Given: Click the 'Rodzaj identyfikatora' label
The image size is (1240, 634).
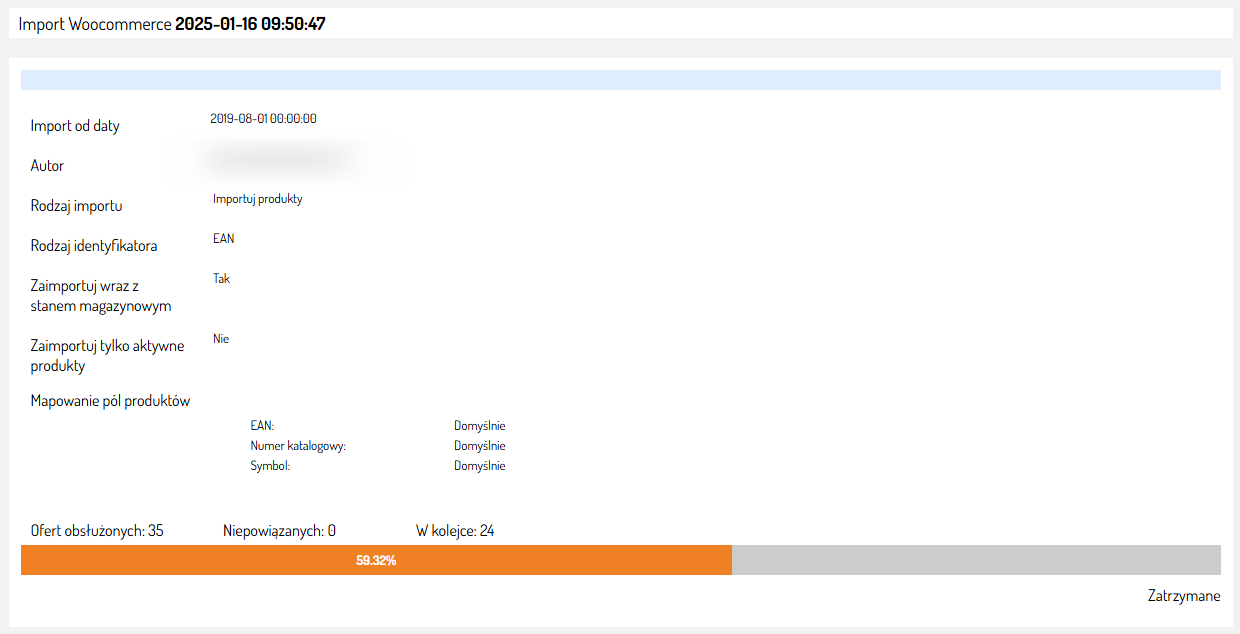Looking at the screenshot, I should [94, 246].
